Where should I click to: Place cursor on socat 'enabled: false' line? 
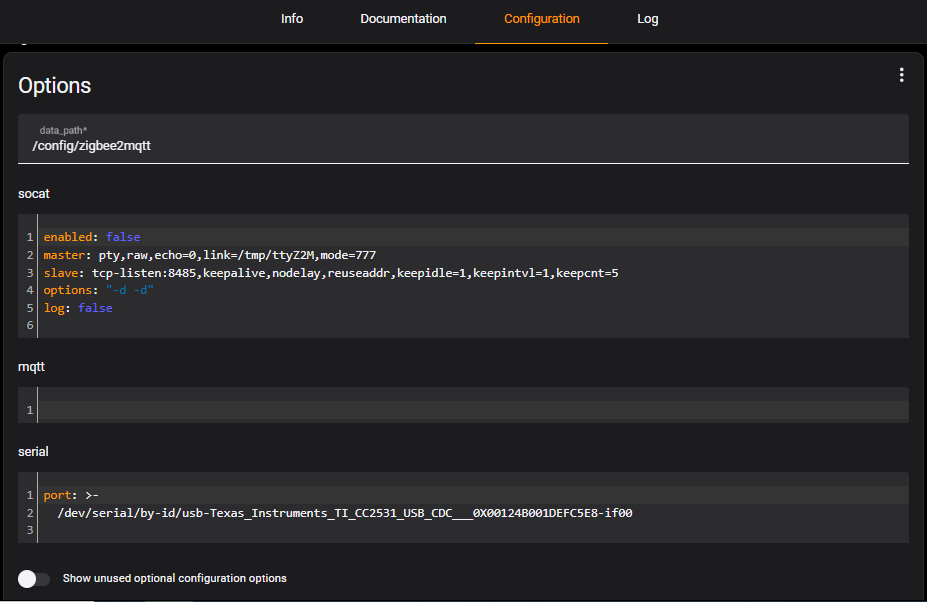92,237
